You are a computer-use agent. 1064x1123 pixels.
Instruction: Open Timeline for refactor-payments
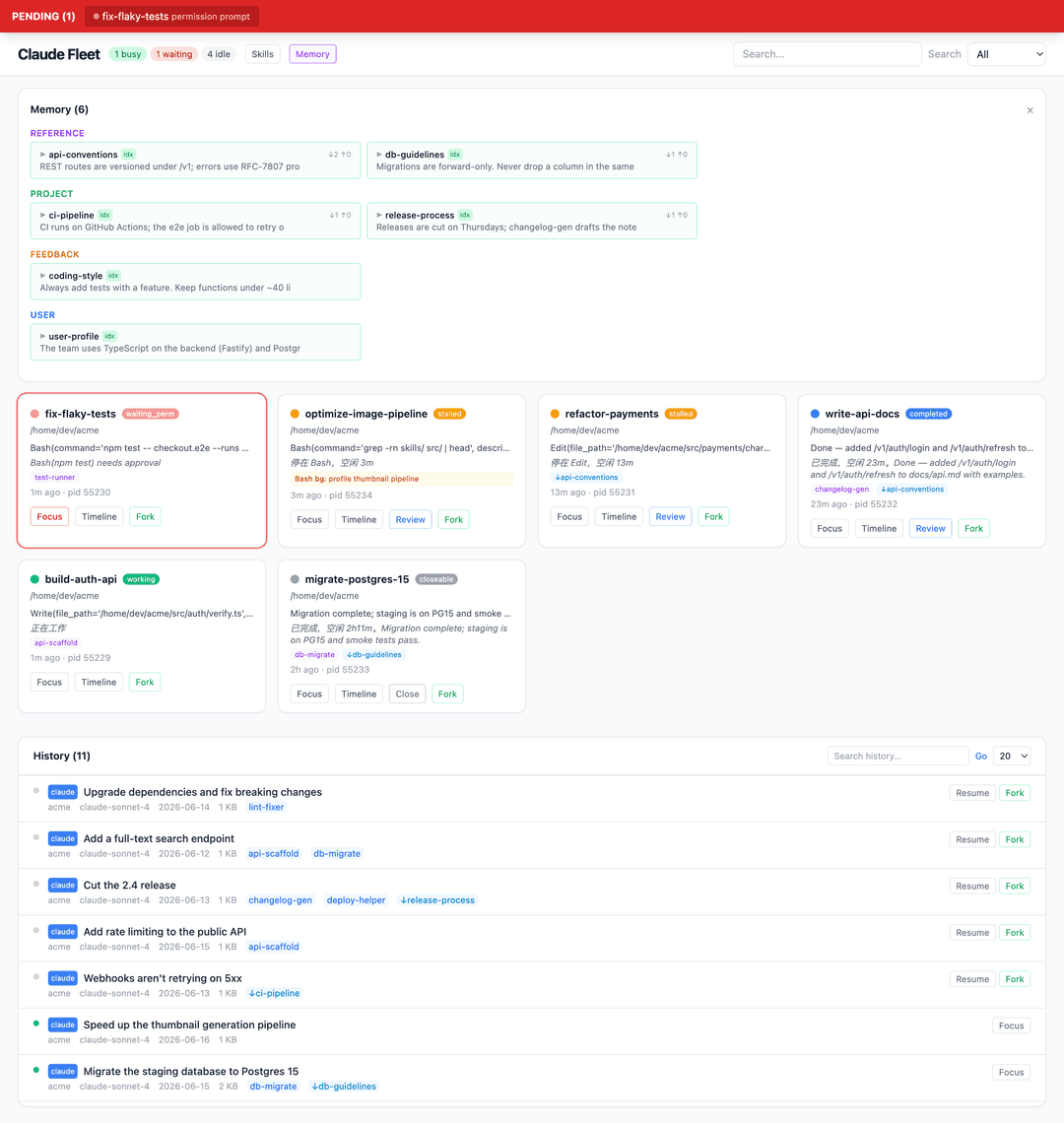tap(619, 517)
